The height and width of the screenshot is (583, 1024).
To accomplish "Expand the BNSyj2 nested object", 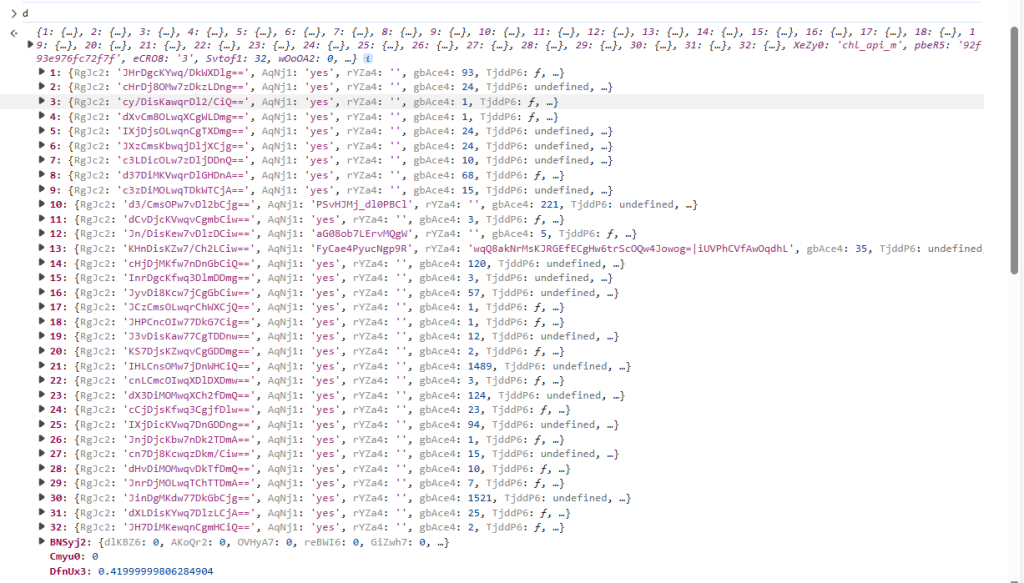I will (x=29, y=542).
